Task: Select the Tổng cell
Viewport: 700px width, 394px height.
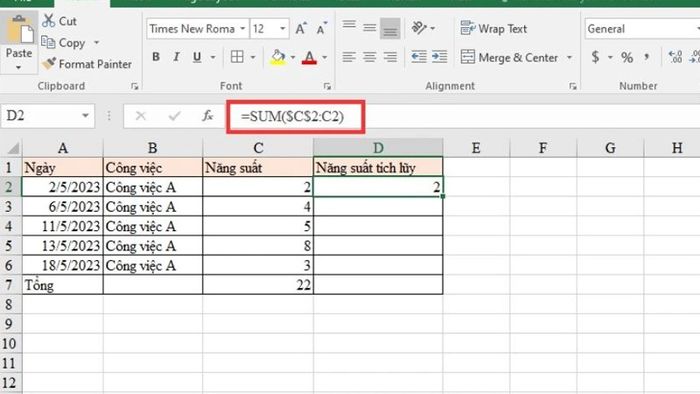Action: (62, 285)
